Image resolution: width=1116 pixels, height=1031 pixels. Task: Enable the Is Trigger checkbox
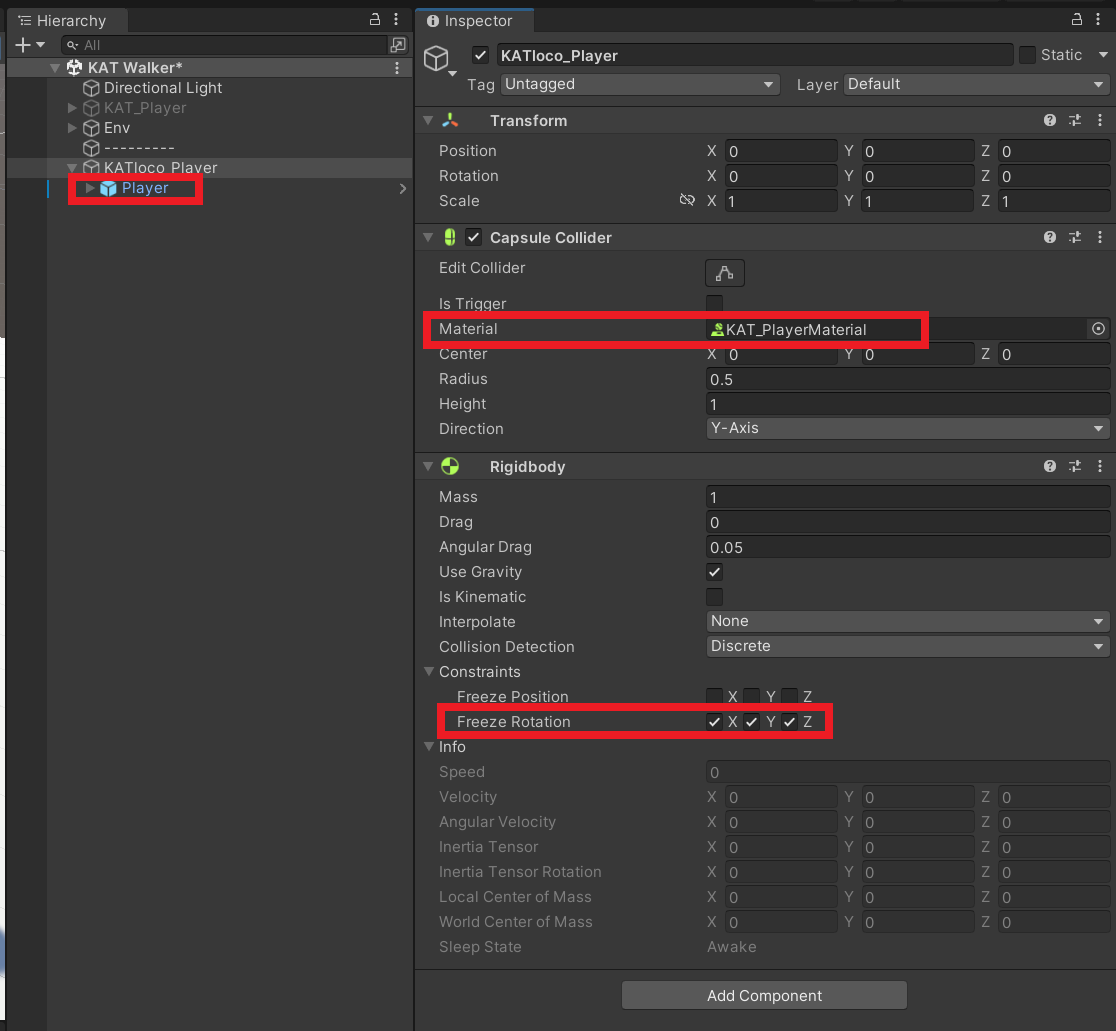715,303
